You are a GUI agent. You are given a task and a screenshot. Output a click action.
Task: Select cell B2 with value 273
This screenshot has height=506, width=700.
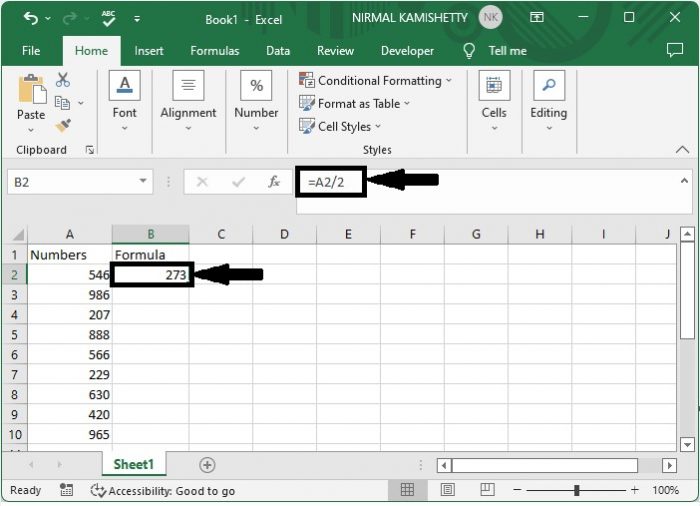tap(151, 275)
